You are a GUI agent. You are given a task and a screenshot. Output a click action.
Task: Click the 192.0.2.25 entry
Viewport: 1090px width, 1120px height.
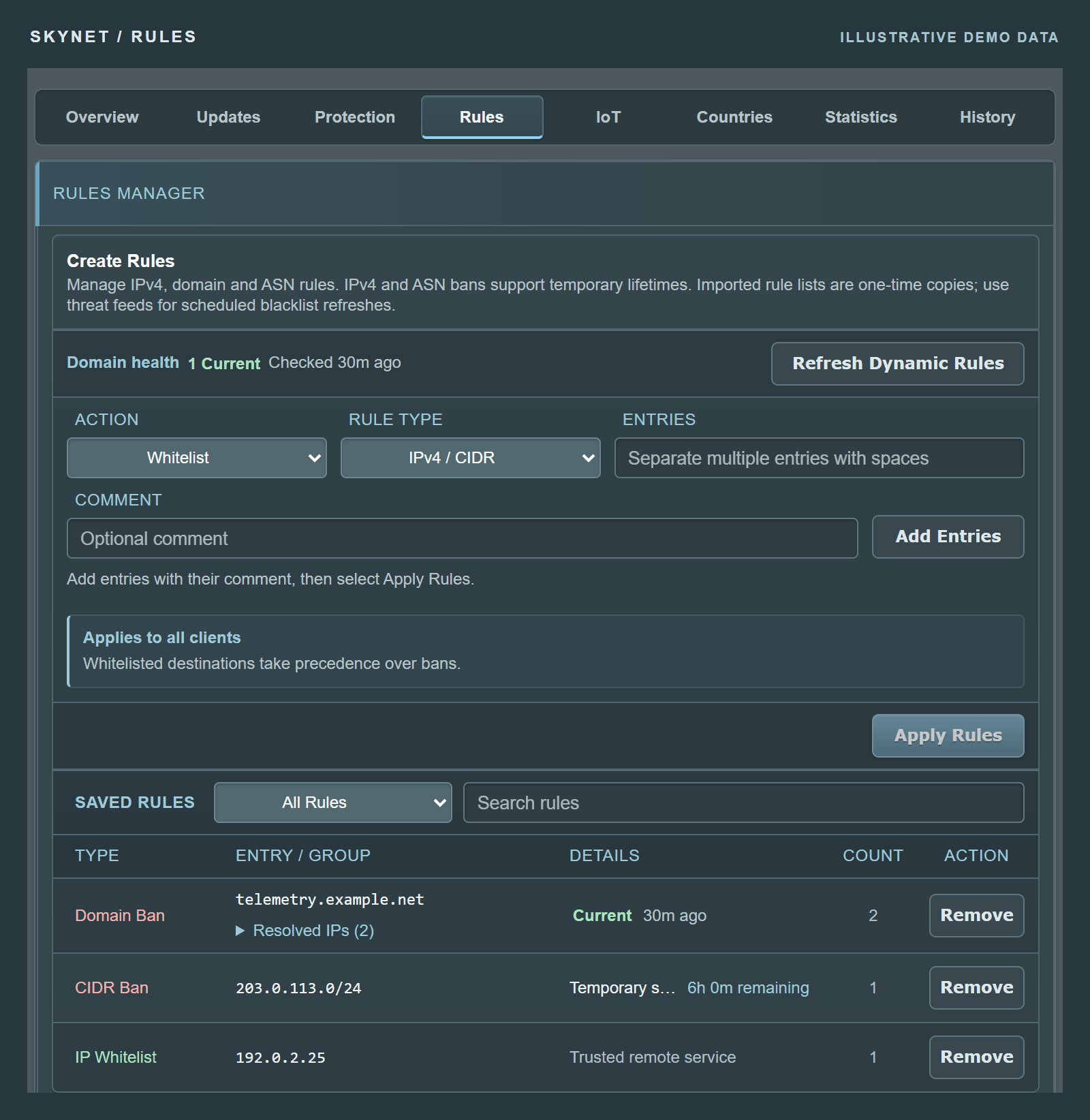281,1058
